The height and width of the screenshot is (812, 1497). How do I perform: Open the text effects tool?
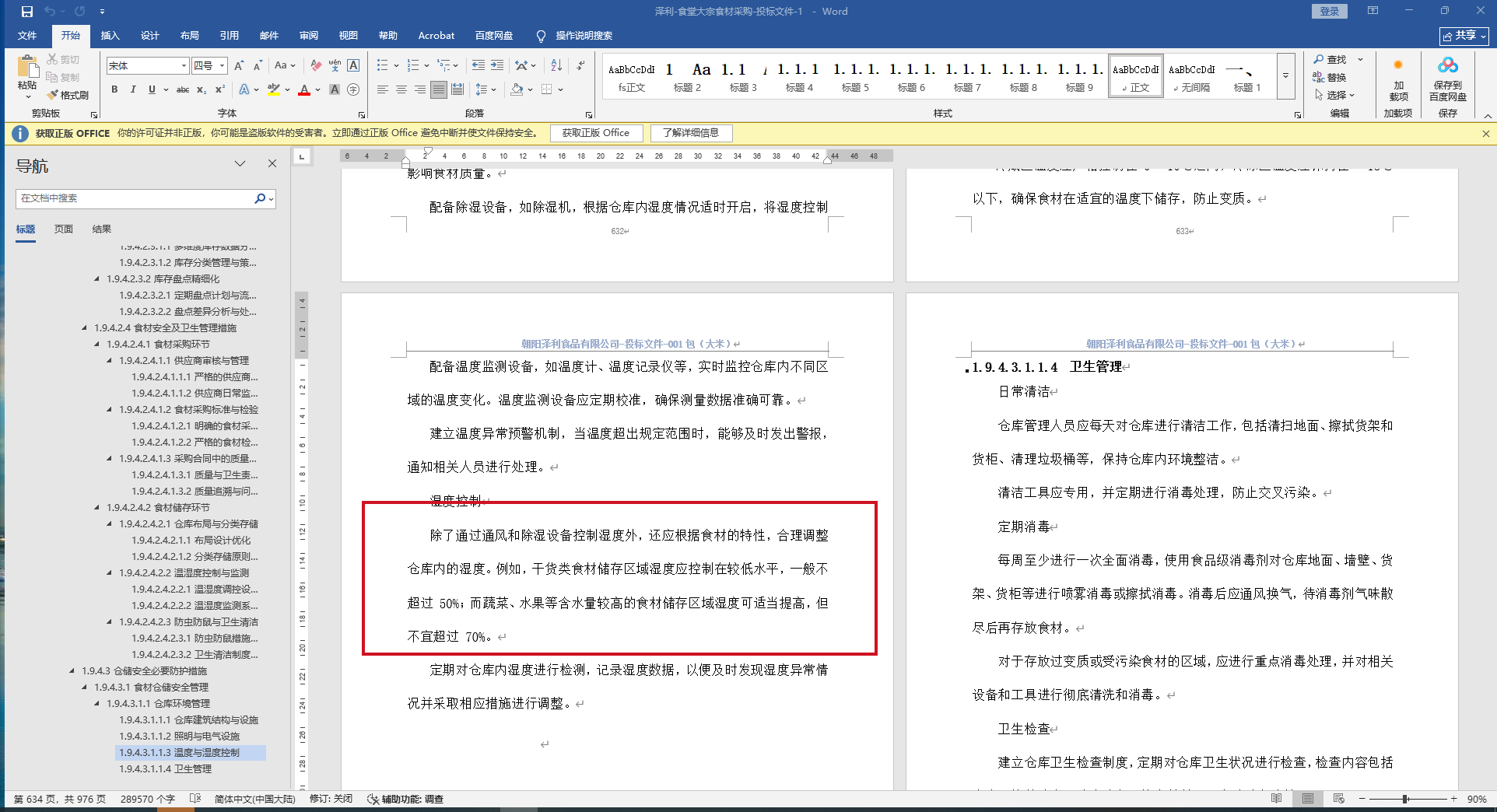coord(244,89)
